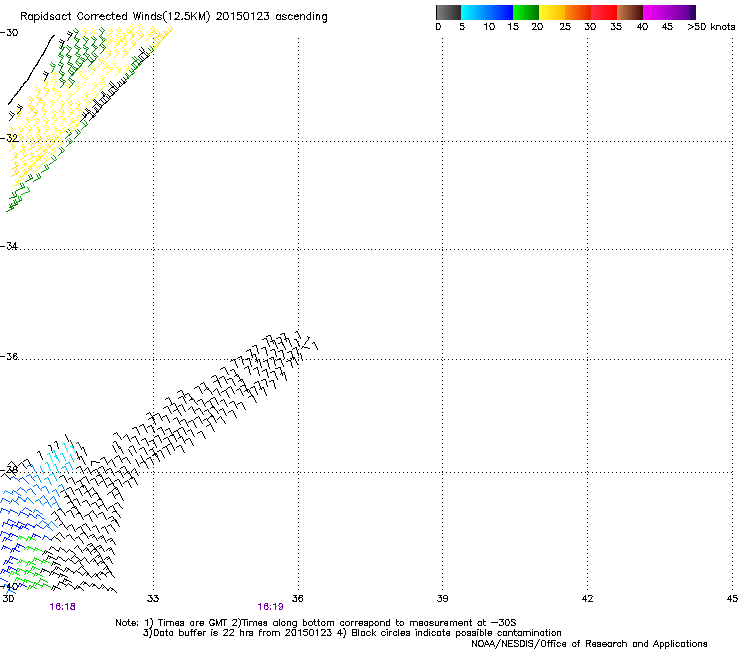Click the latitude label '-40'

tap(9, 587)
